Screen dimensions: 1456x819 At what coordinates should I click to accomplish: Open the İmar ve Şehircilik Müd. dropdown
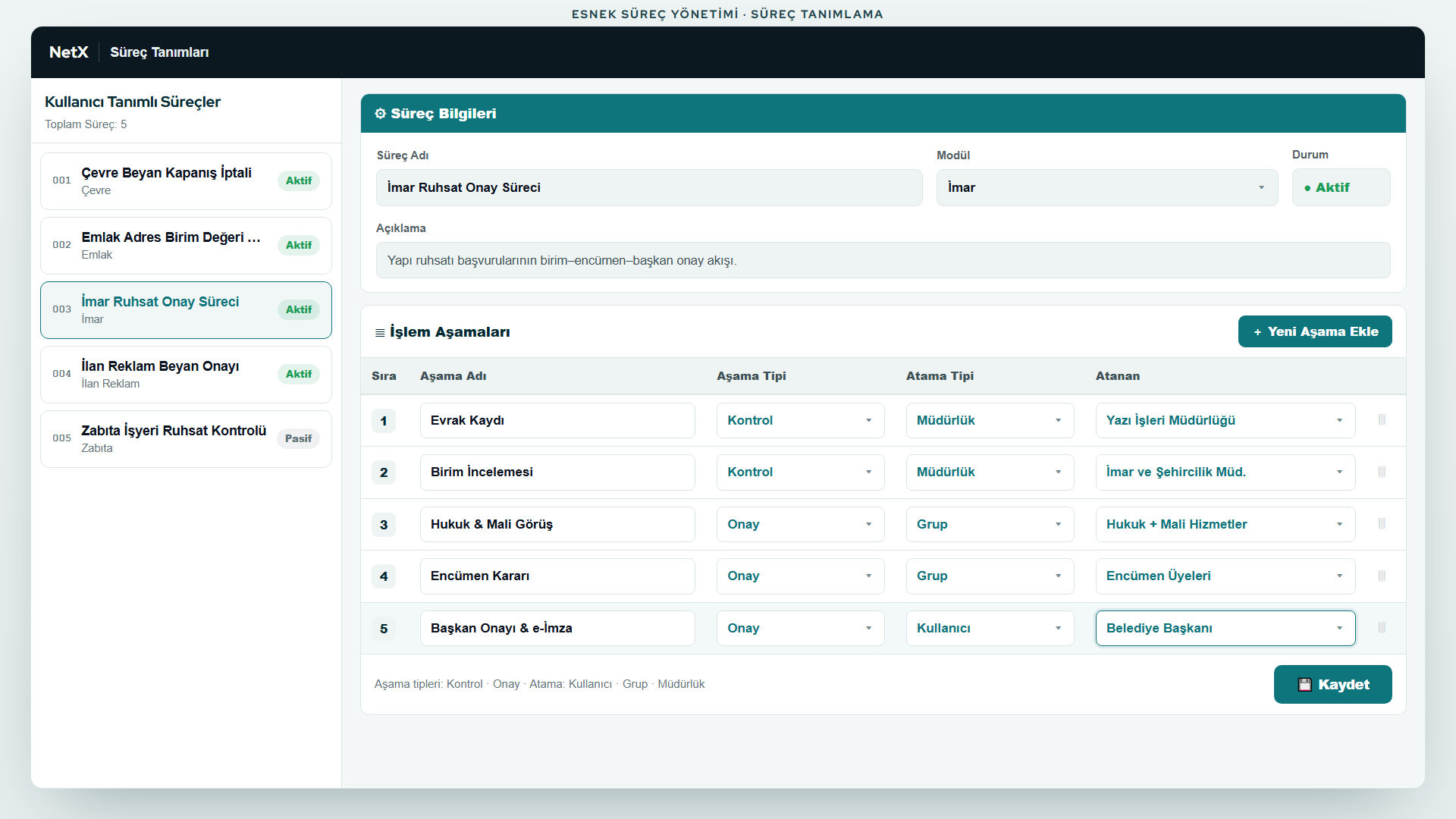(1225, 472)
